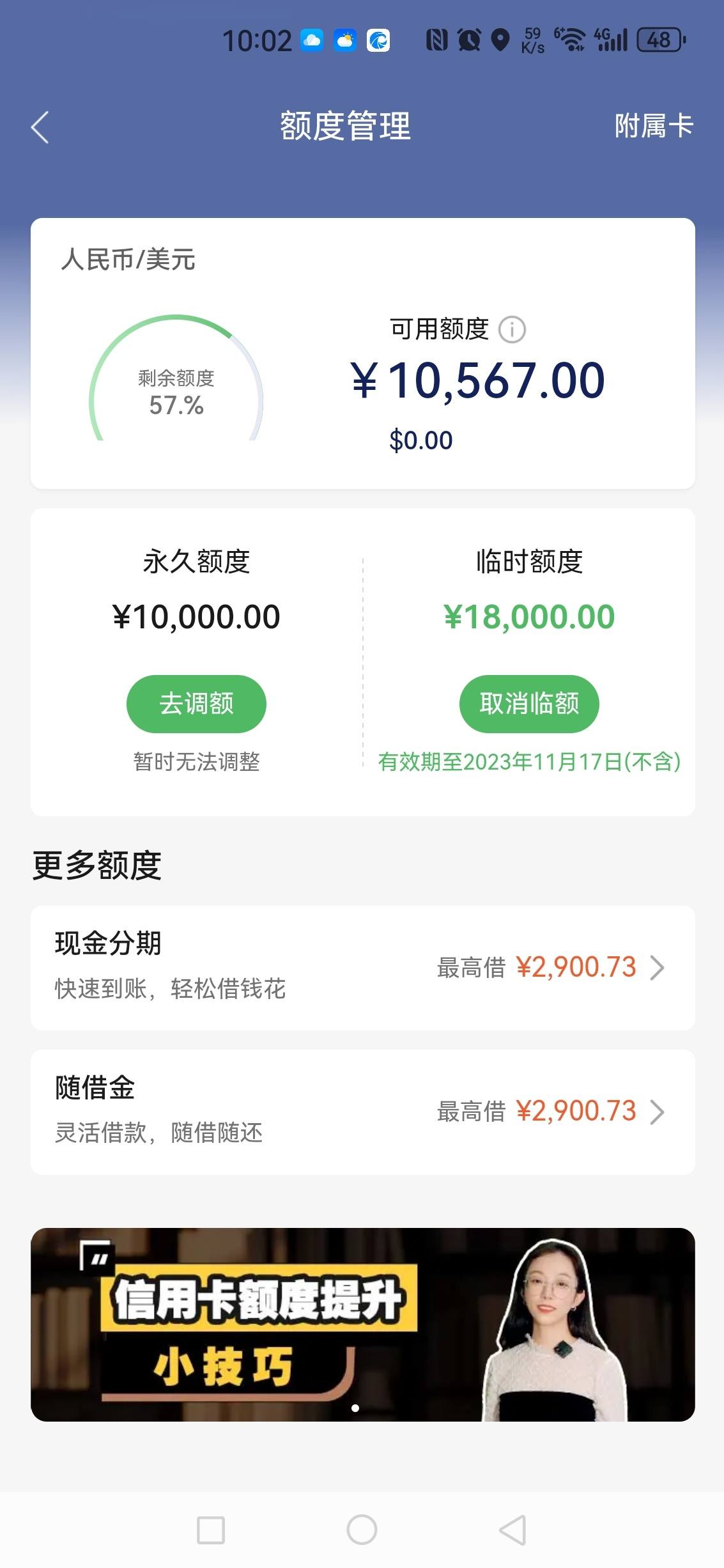The width and height of the screenshot is (724, 1568).
Task: Expand the 随借金 row chevron
Action: [x=658, y=1112]
